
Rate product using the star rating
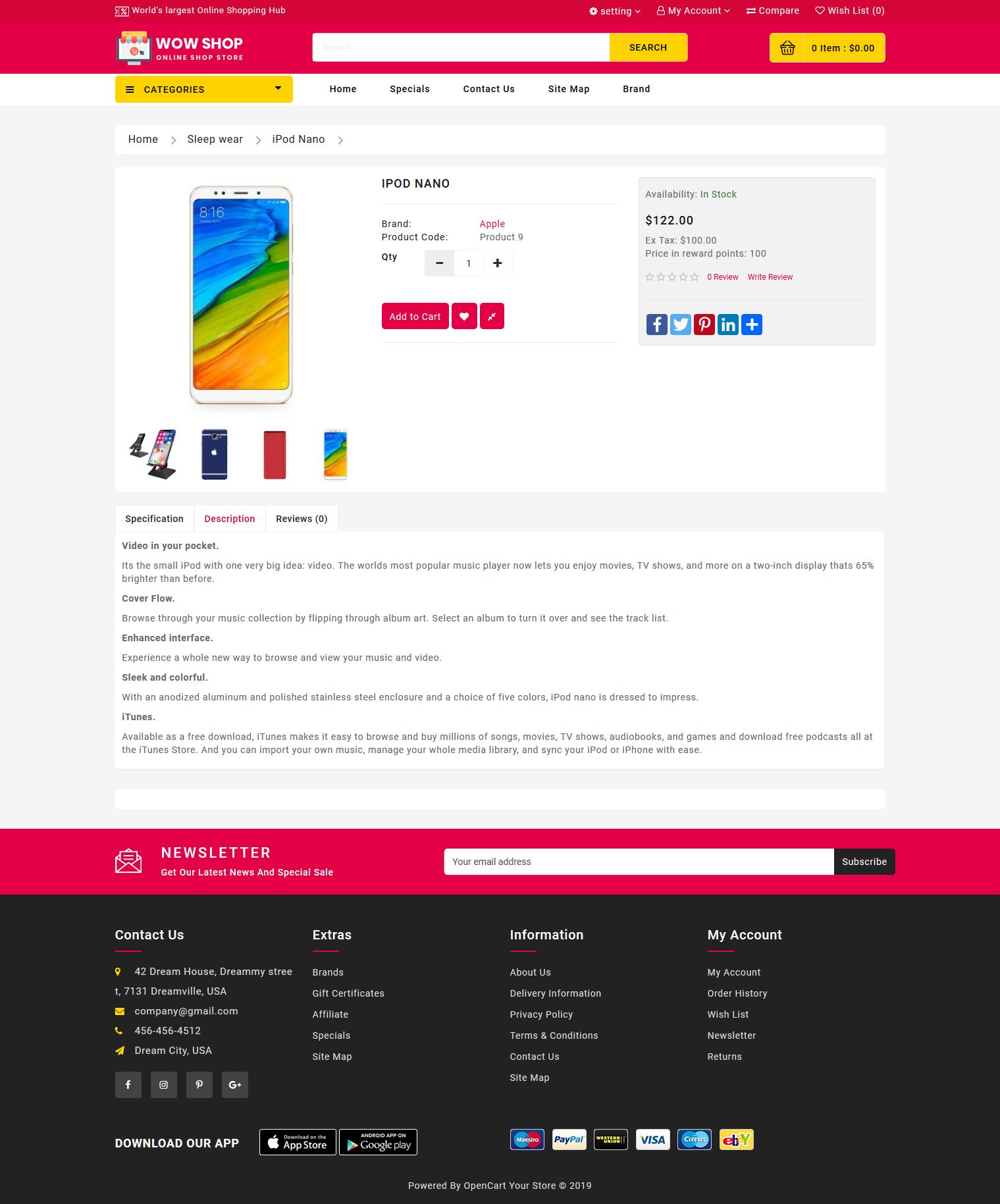click(x=672, y=277)
